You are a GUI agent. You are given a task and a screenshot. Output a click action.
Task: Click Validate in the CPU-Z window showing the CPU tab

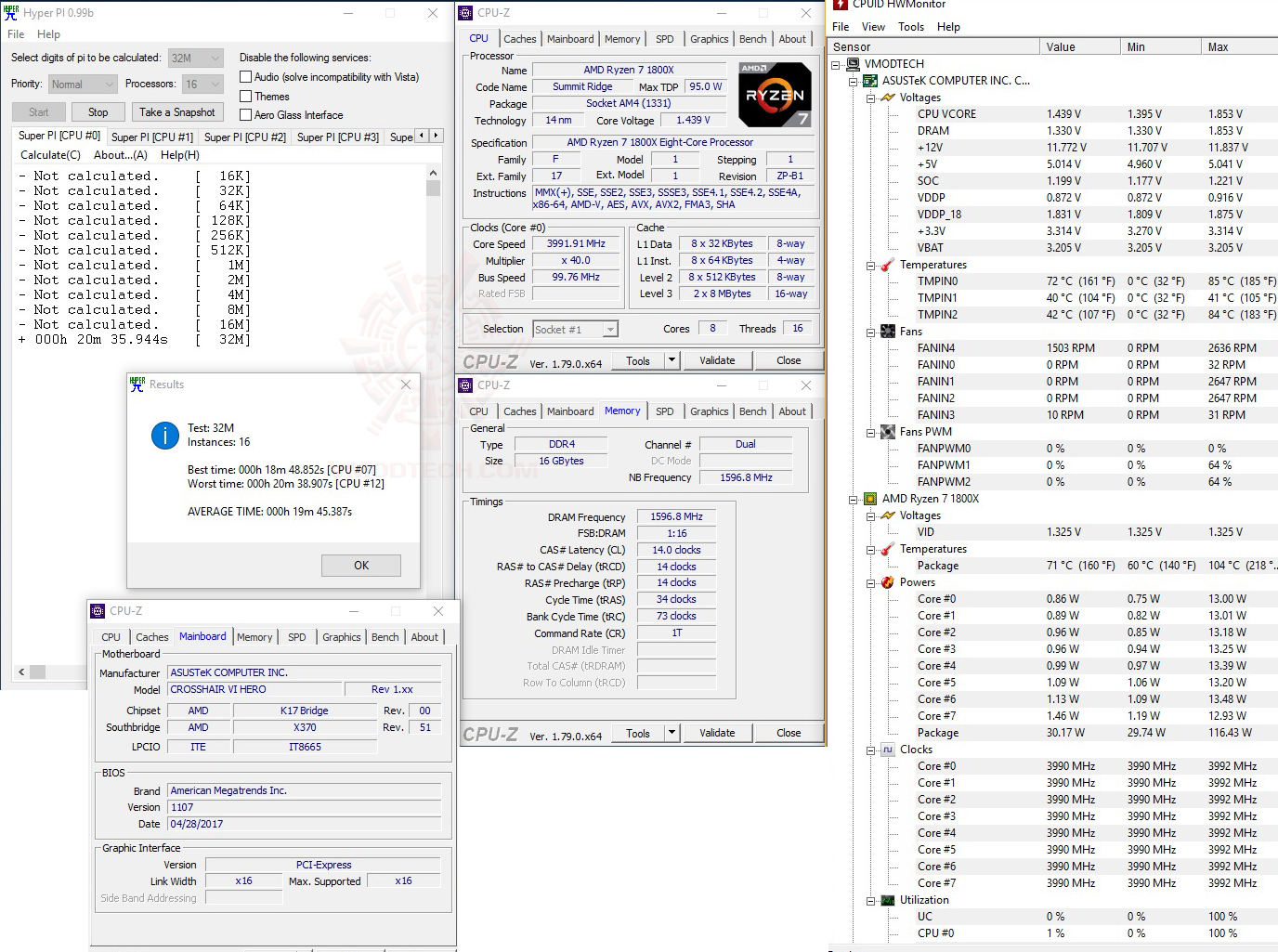click(x=717, y=360)
